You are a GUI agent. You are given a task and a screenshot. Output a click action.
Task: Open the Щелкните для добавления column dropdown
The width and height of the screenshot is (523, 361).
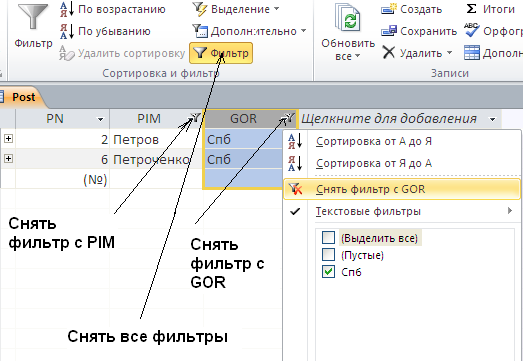(493, 119)
